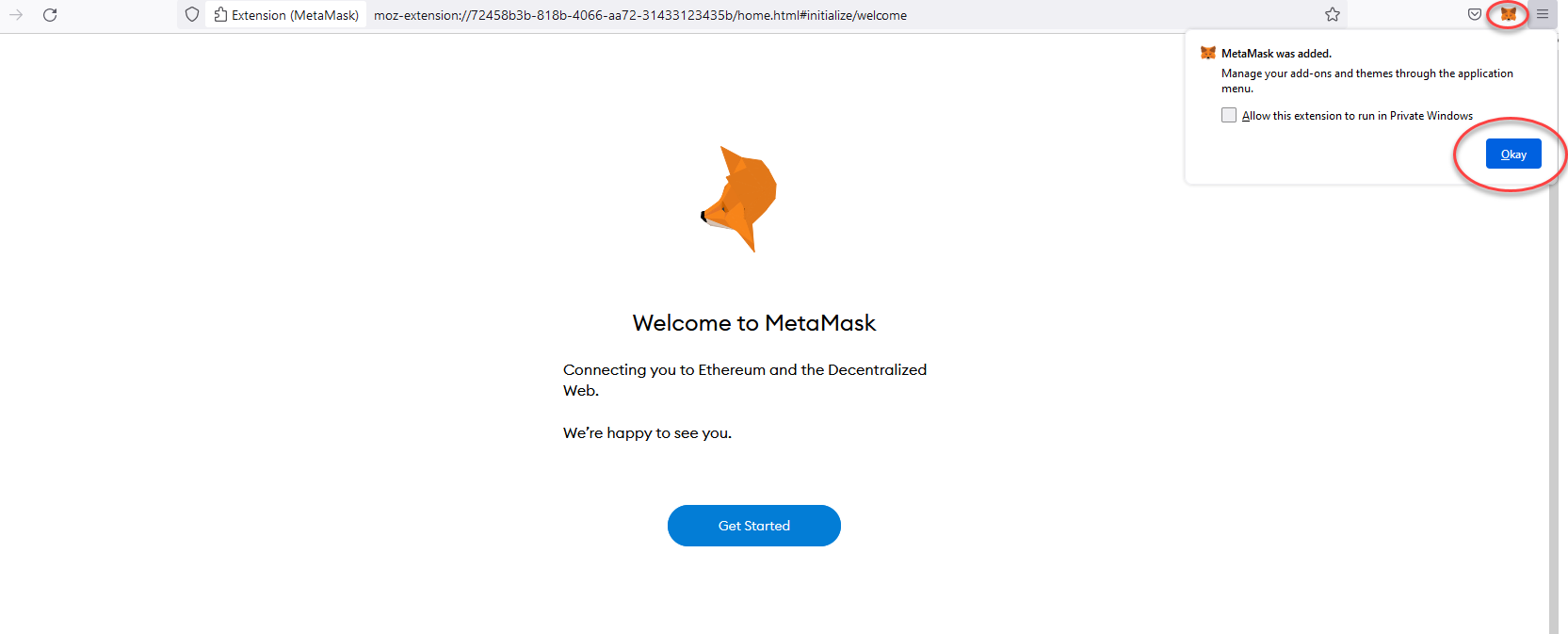Click the Welcome to MetaMask heading
This screenshot has height=634, width=1568.
point(753,323)
